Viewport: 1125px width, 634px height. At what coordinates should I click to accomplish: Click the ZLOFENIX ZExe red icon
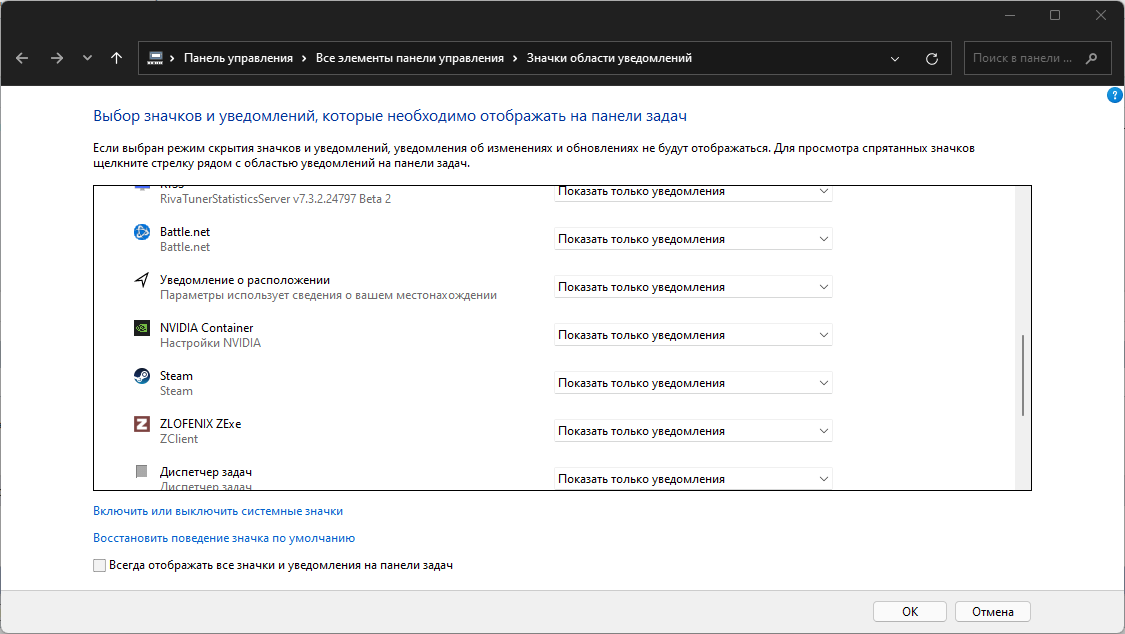[x=142, y=424]
